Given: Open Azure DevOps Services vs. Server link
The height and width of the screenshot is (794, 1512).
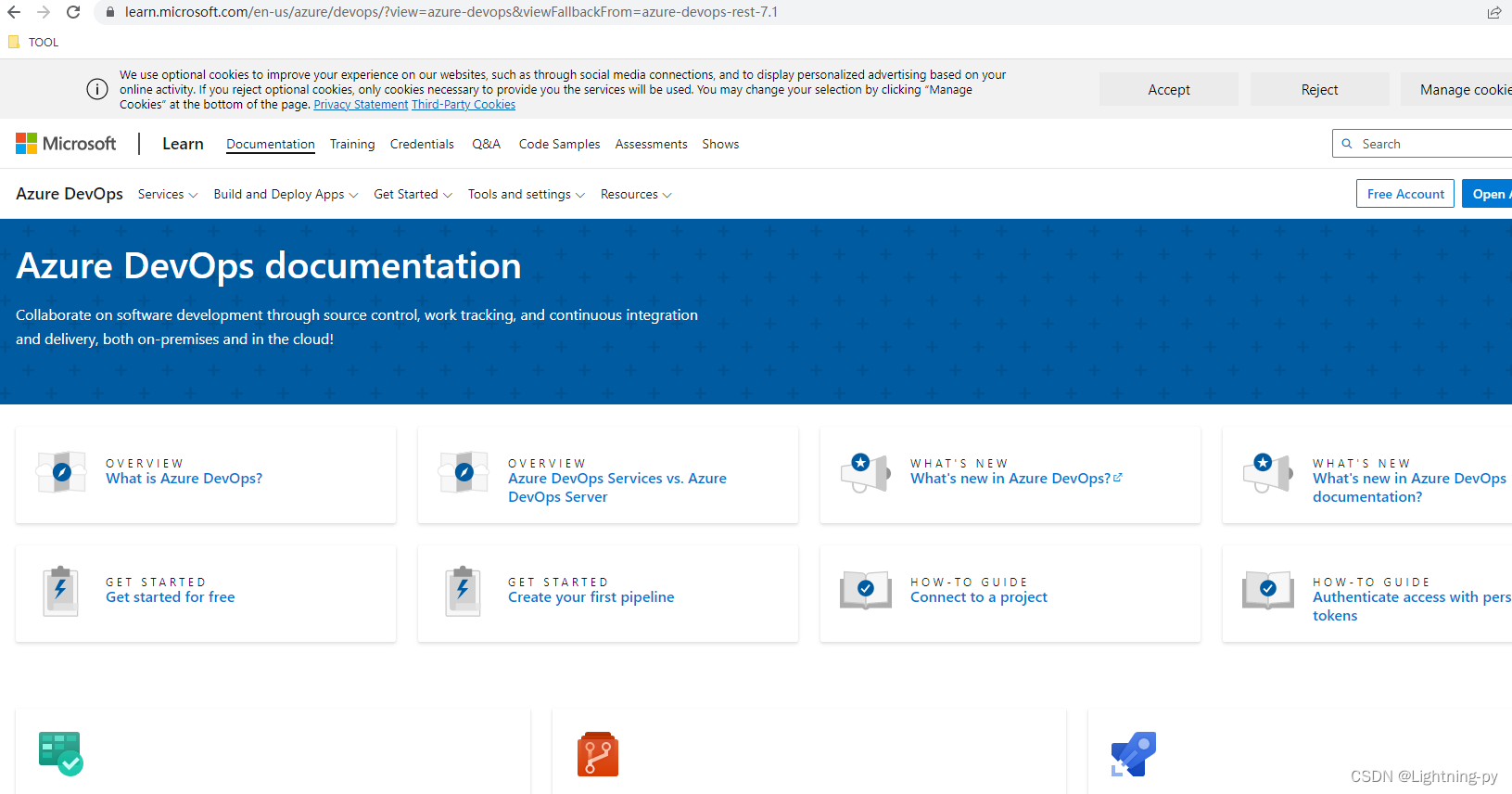Looking at the screenshot, I should click(617, 488).
